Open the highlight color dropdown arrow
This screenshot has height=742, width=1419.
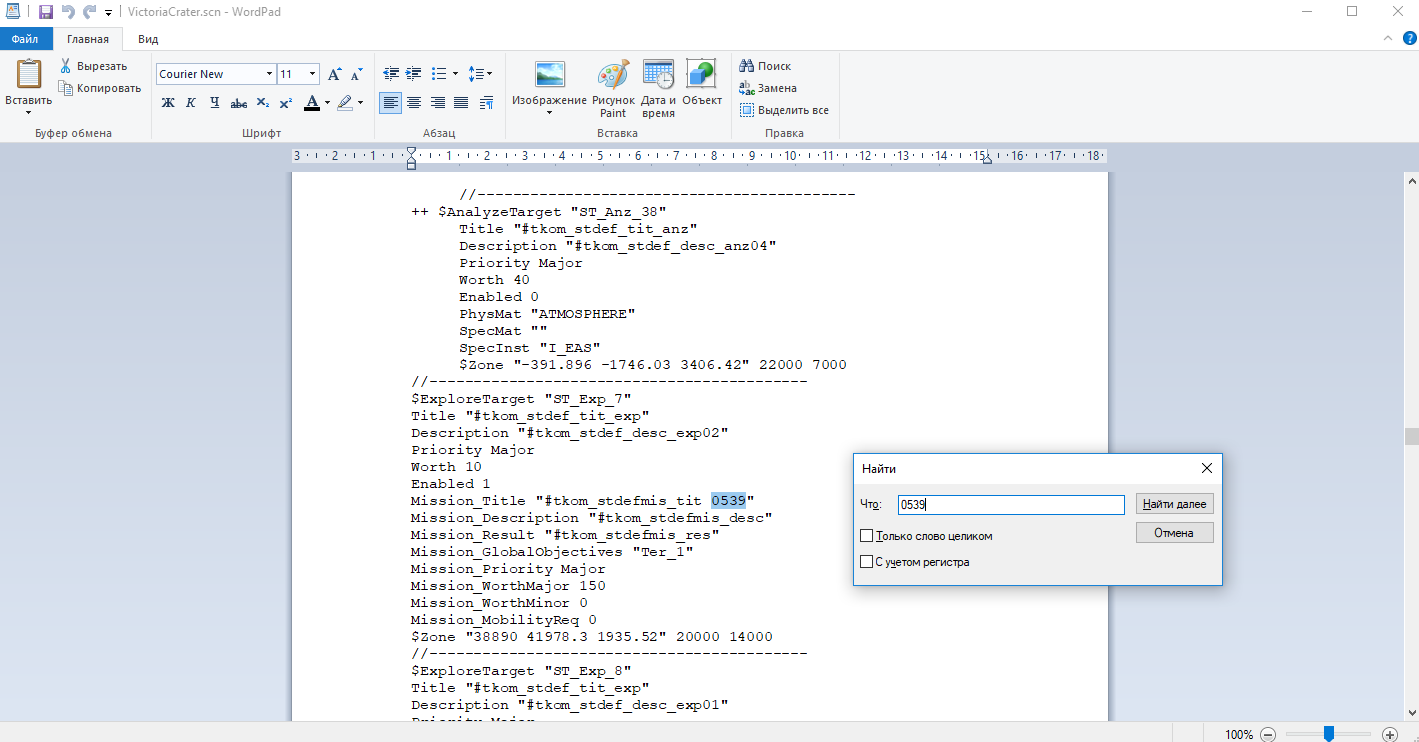tap(361, 102)
